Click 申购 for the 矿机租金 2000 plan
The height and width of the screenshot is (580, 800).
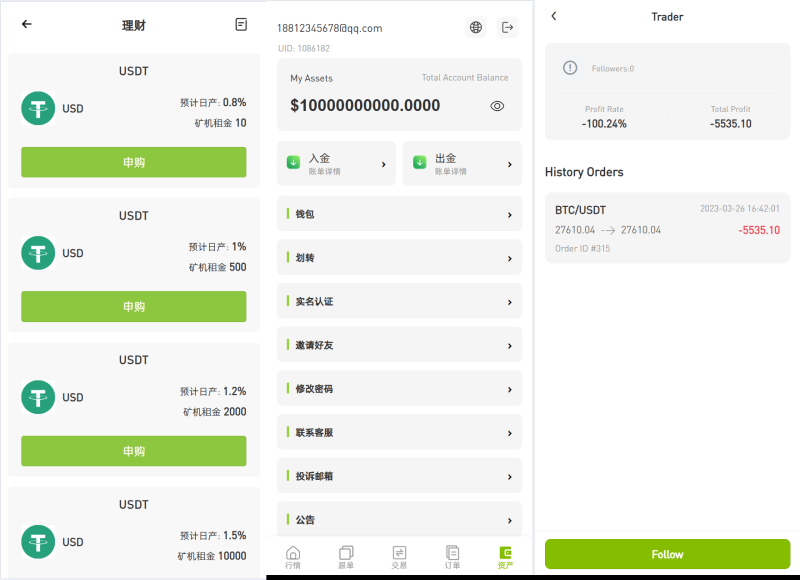[133, 451]
